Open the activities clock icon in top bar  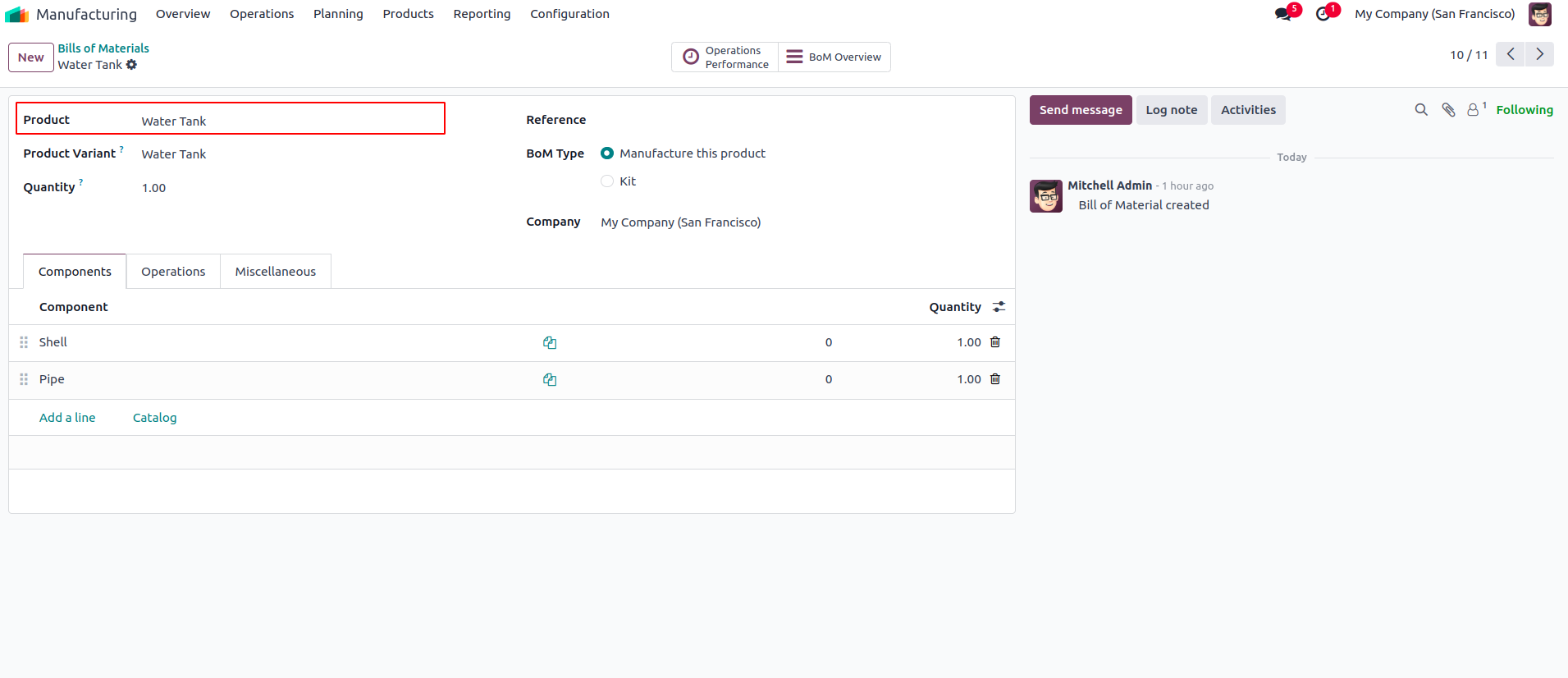(x=1323, y=14)
